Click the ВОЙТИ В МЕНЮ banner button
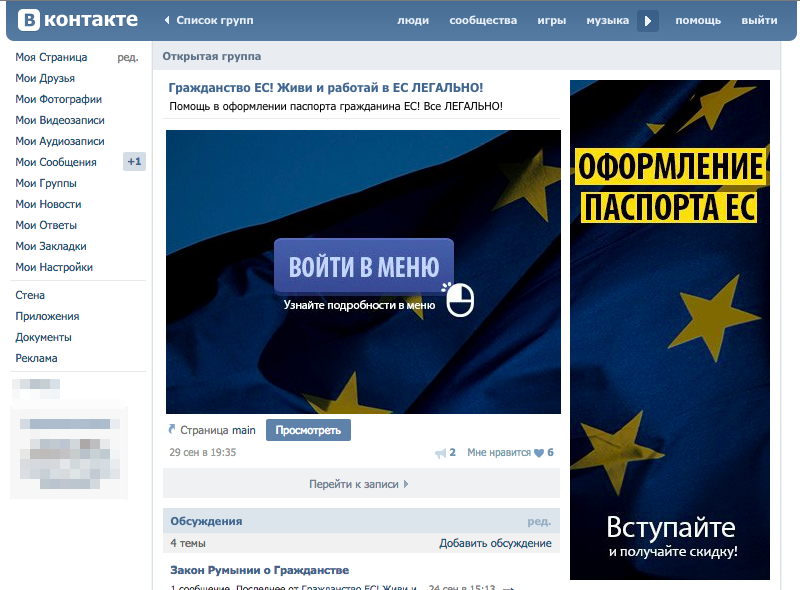 click(x=364, y=266)
